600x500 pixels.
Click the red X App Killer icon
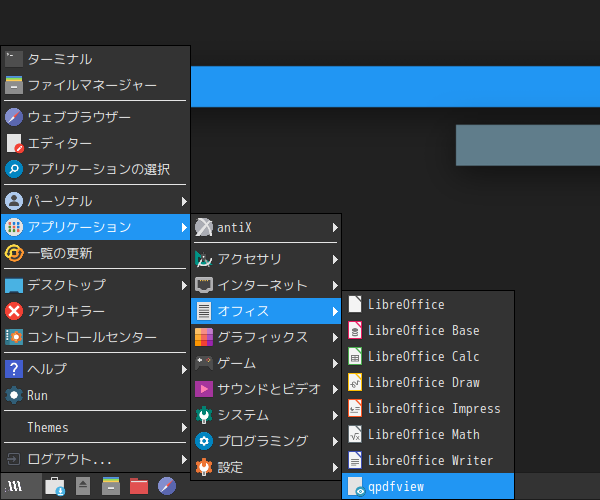14,311
